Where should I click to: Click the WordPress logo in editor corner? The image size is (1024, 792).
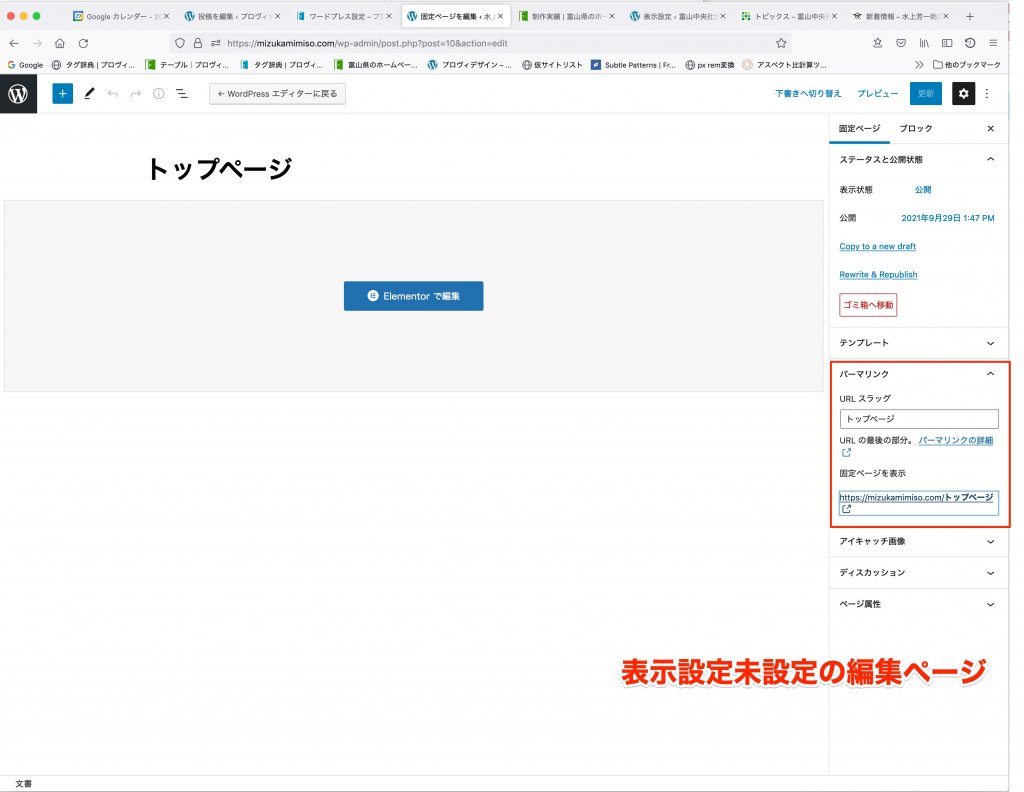[x=18, y=93]
